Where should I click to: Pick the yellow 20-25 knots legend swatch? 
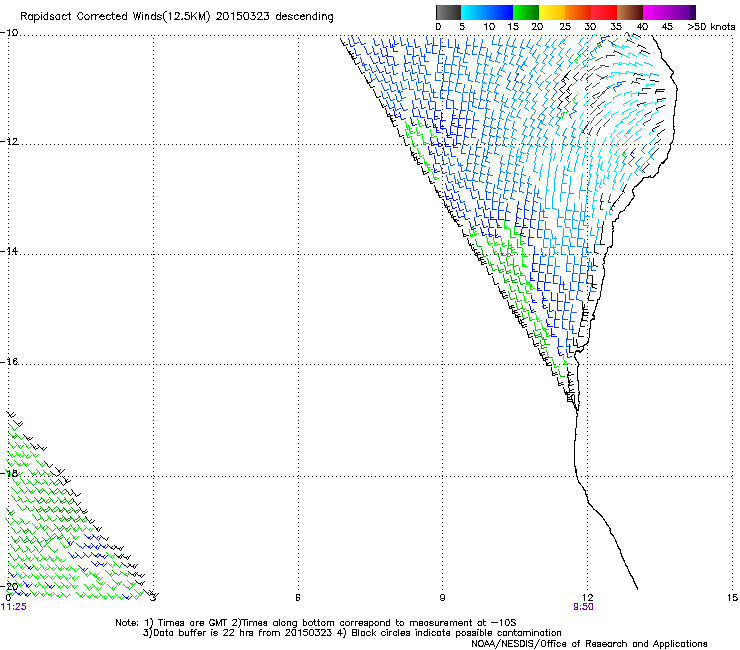tap(552, 12)
